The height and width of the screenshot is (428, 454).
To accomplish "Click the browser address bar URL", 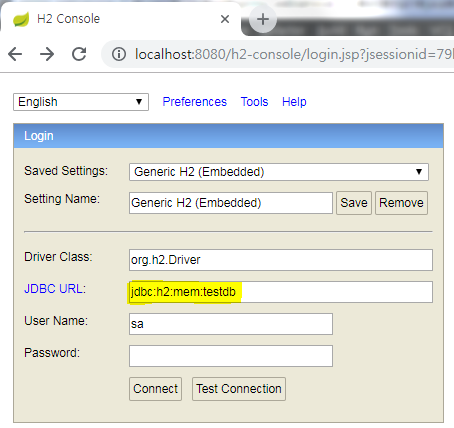I will point(293,54).
